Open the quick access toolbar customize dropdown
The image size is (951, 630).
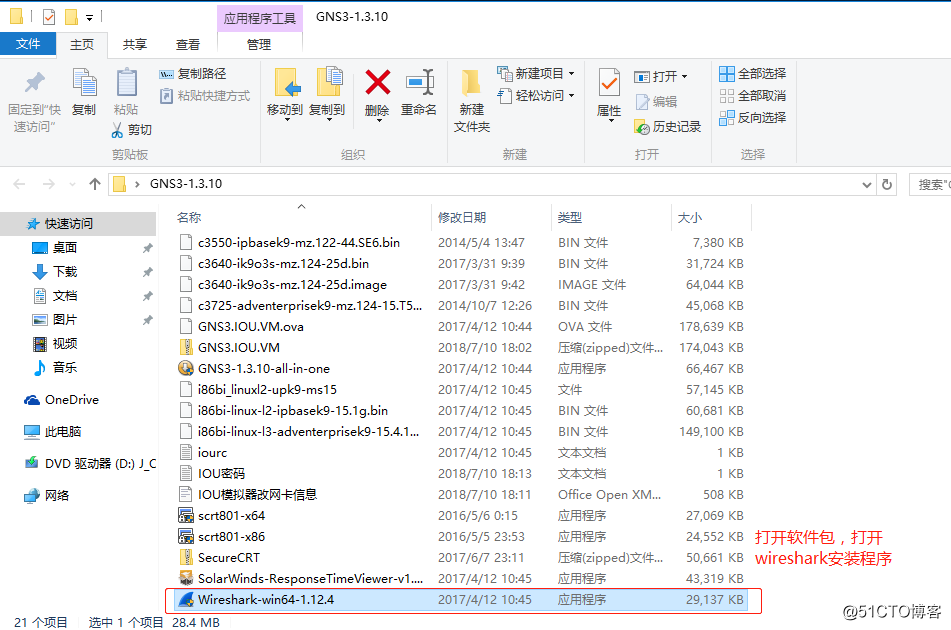[89, 18]
